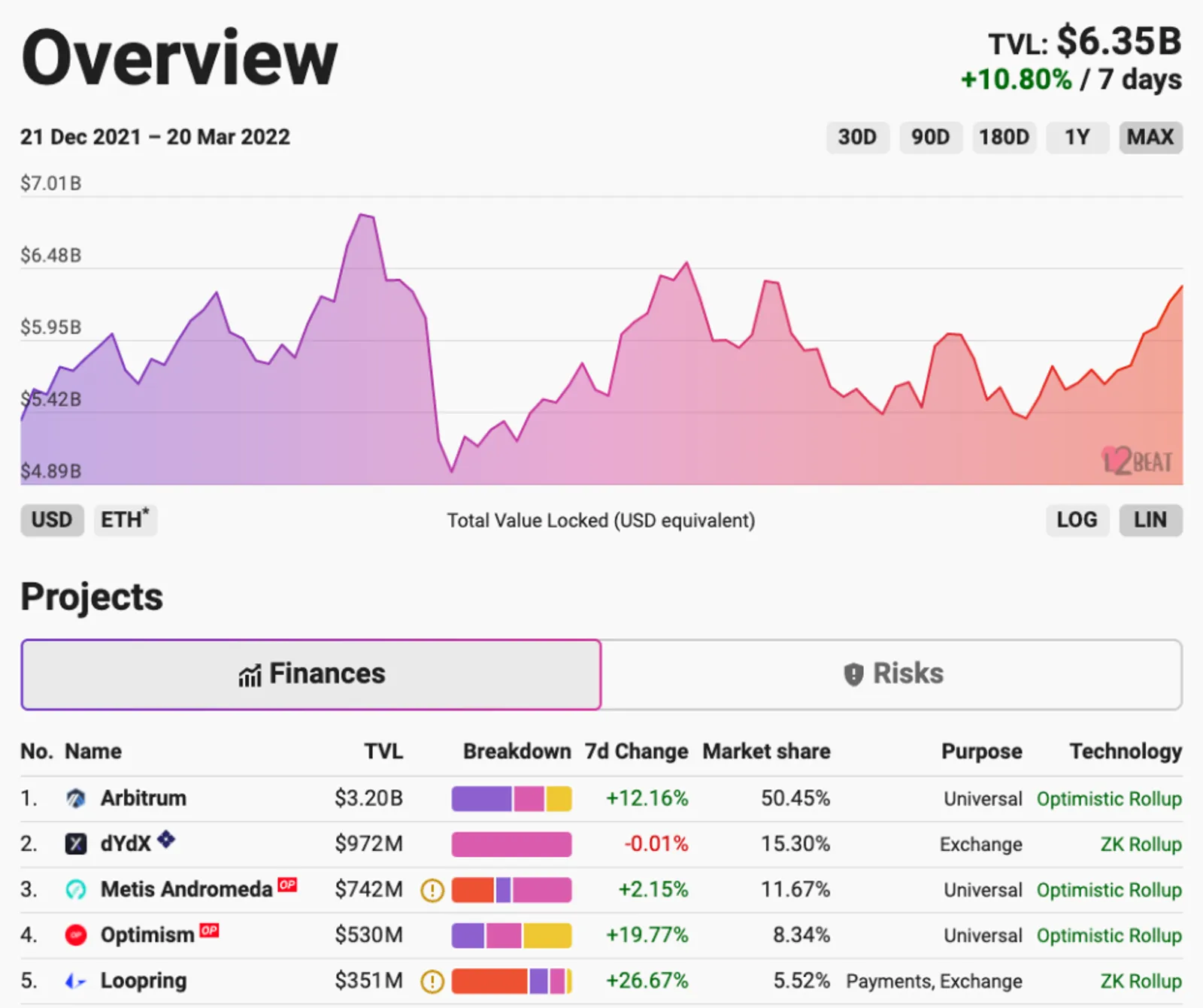Viewport: 1203px width, 1008px height.
Task: Select the 30D time range
Action: click(x=858, y=138)
